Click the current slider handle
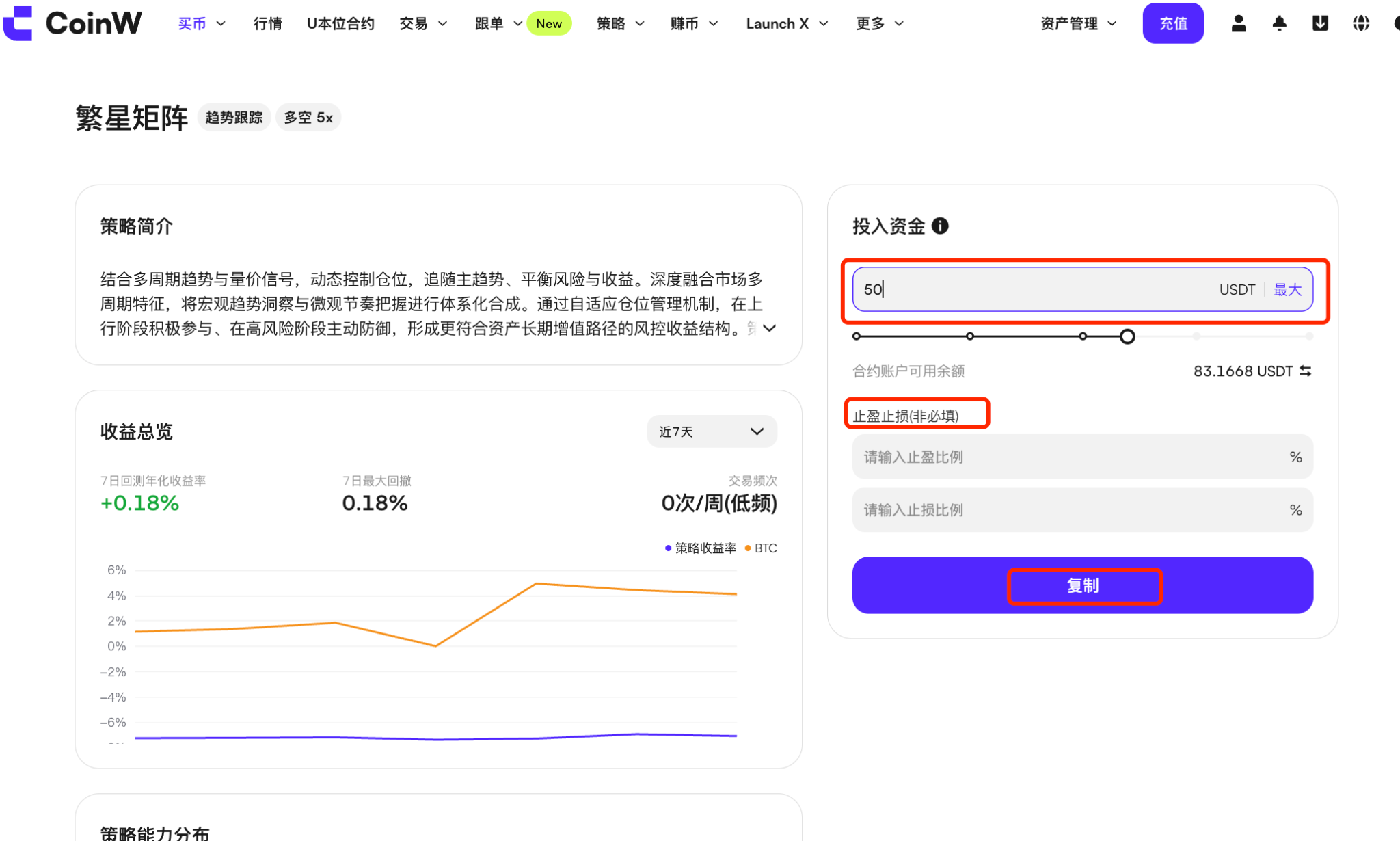The height and width of the screenshot is (841, 1400). coord(1127,336)
